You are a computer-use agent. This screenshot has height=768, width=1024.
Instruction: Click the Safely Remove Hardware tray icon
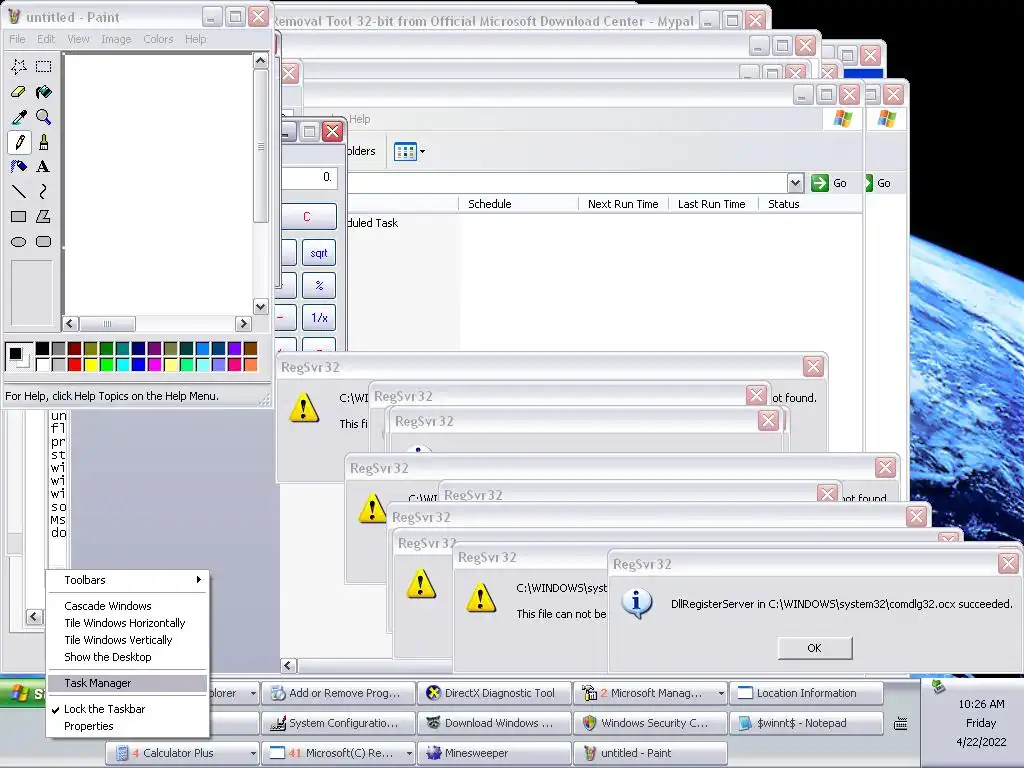point(938,686)
